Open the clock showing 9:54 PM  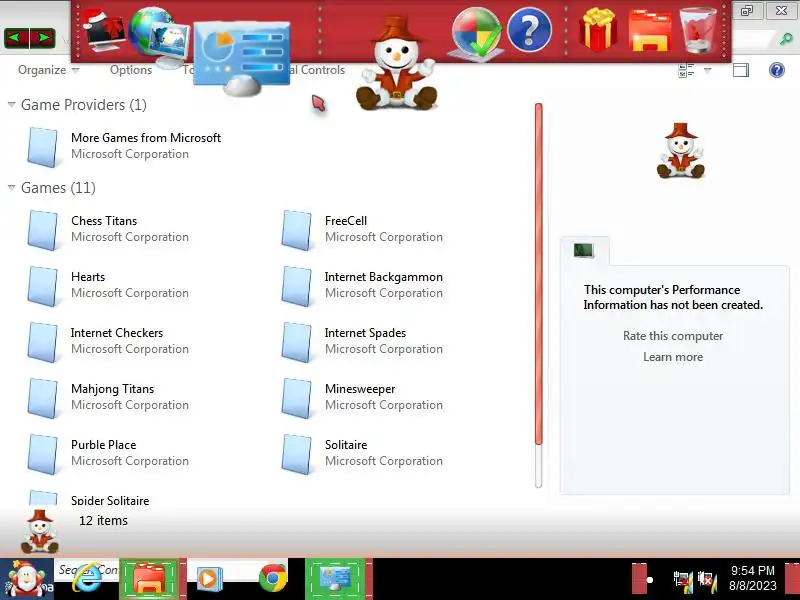coord(753,578)
